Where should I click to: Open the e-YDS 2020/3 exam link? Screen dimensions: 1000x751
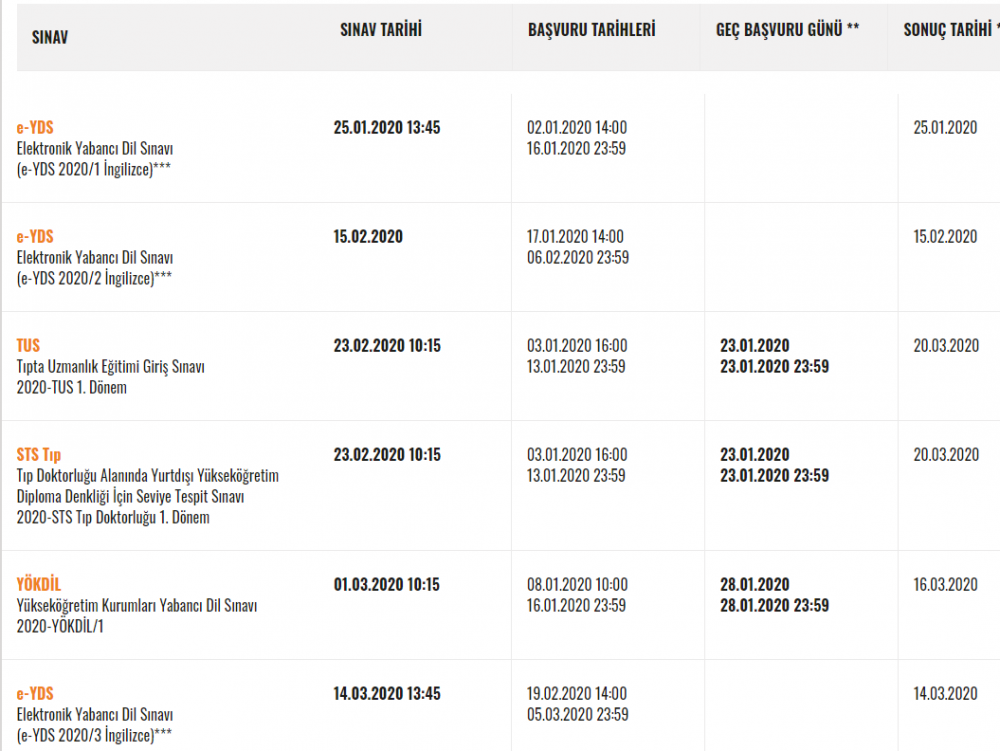pos(35,693)
